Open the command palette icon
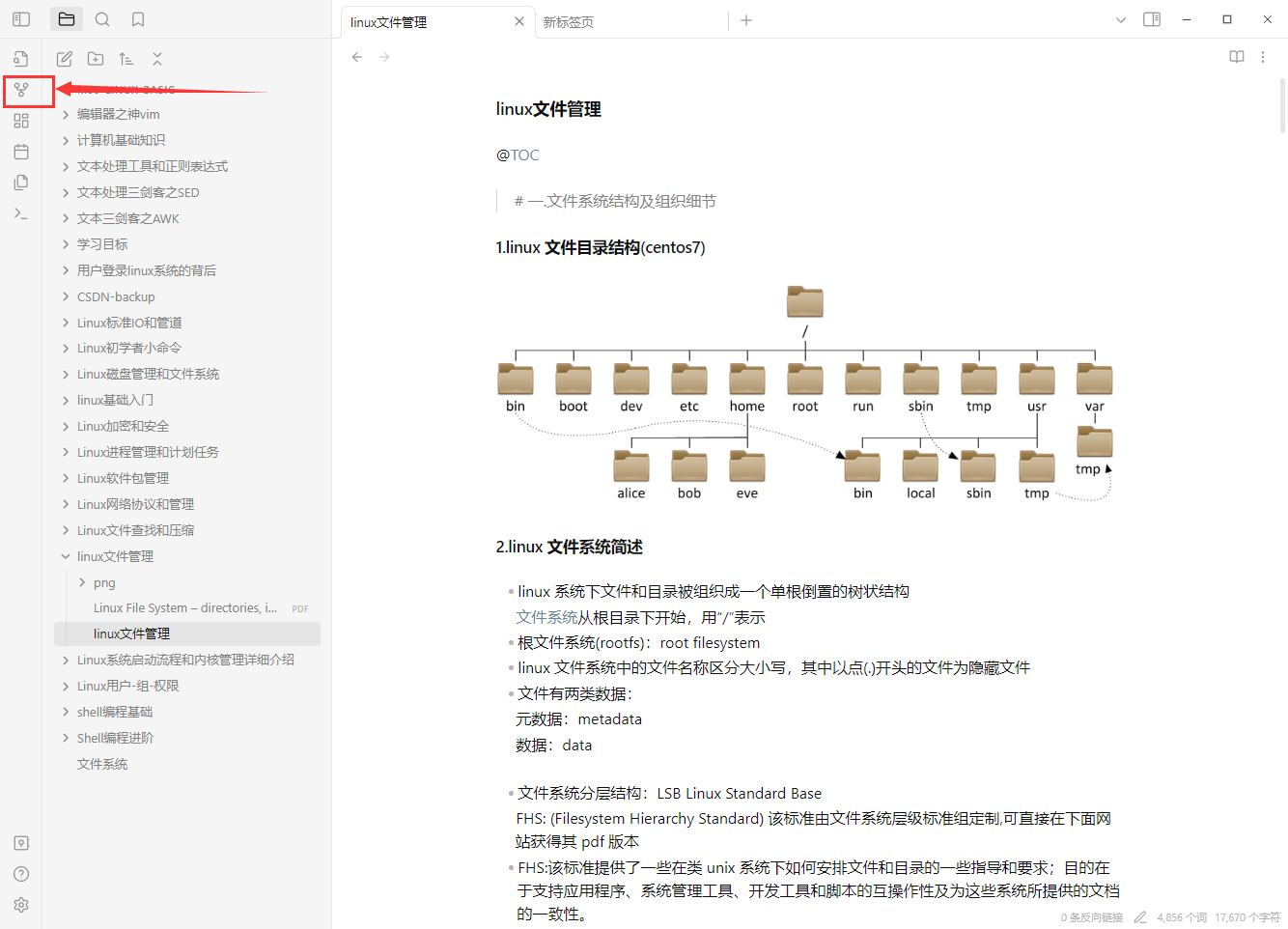 pyautogui.click(x=21, y=213)
